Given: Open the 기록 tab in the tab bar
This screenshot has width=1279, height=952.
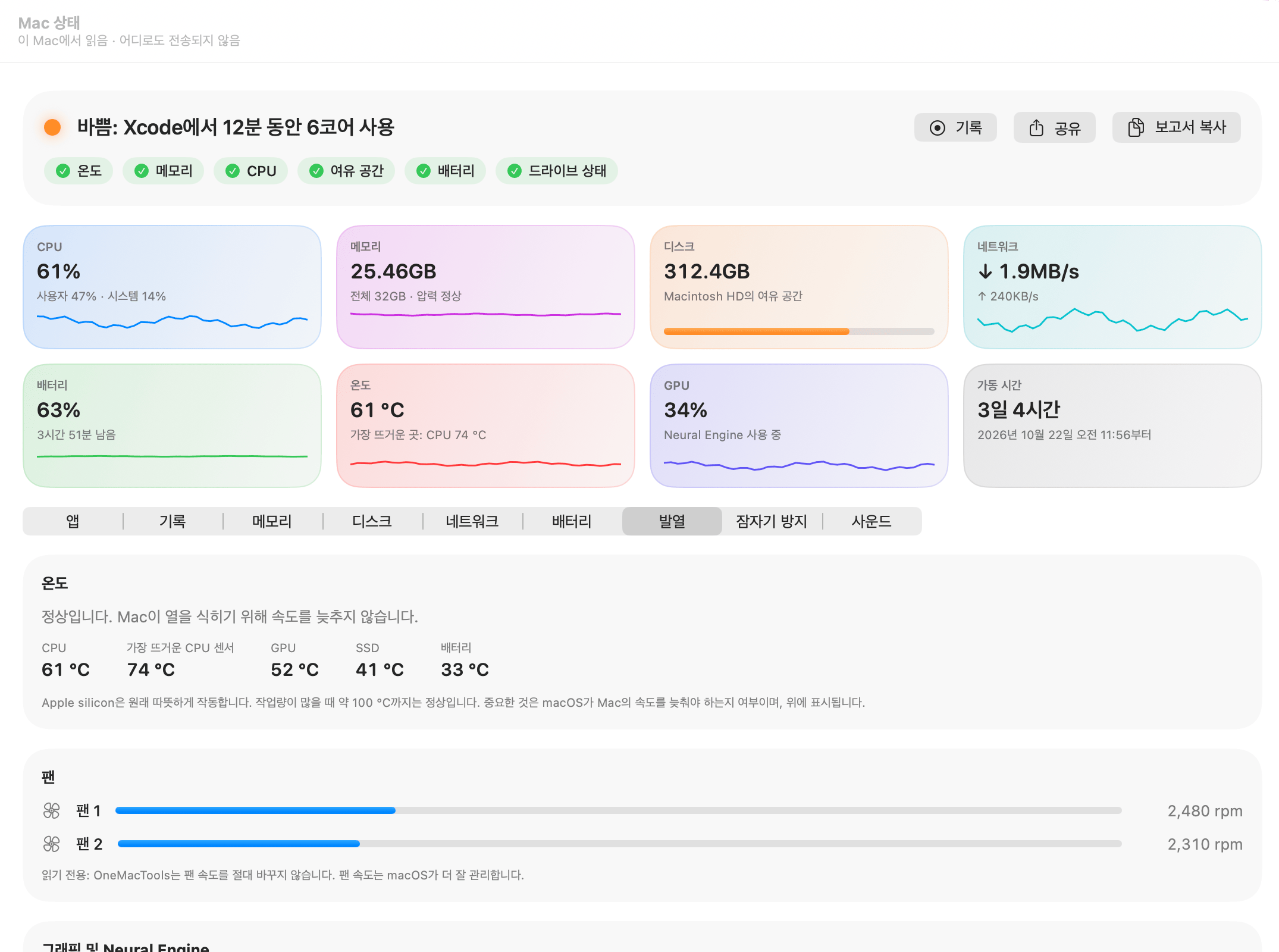Looking at the screenshot, I should (173, 521).
